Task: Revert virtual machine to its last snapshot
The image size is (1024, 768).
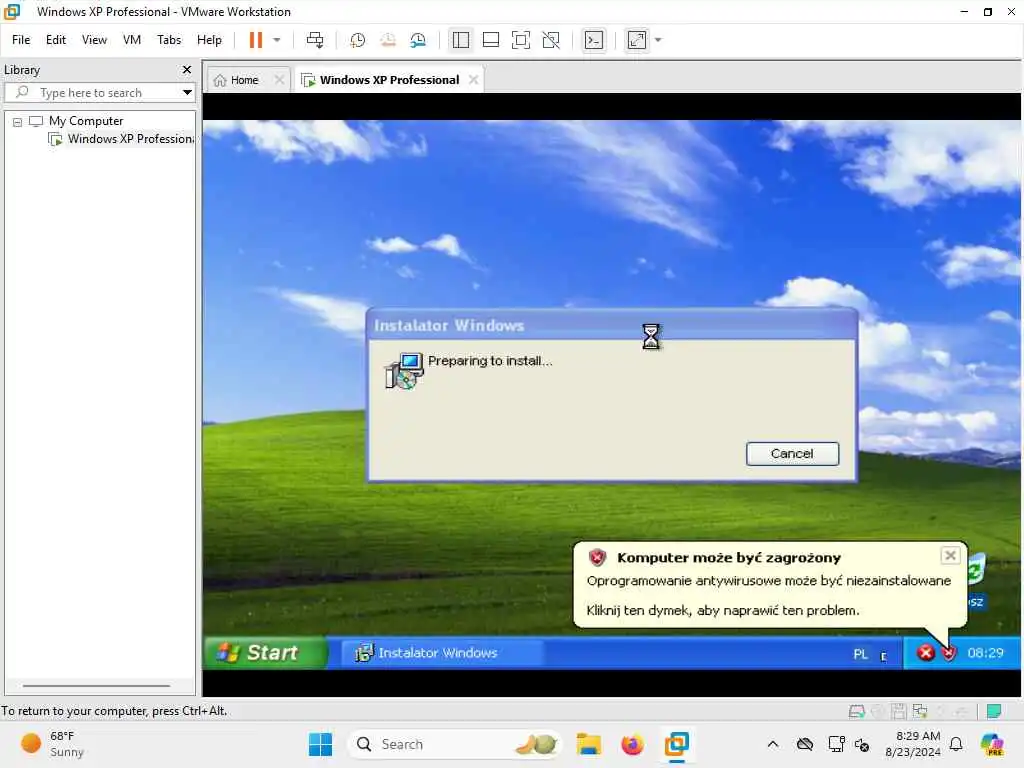Action: pos(388,40)
